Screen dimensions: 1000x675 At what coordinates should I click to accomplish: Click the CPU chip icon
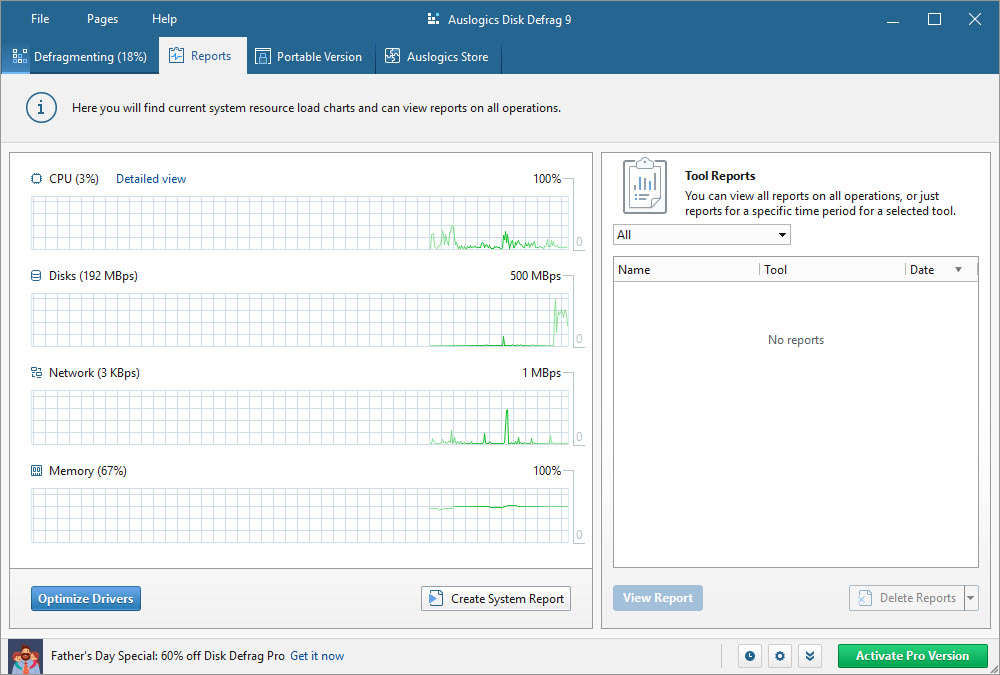point(36,179)
